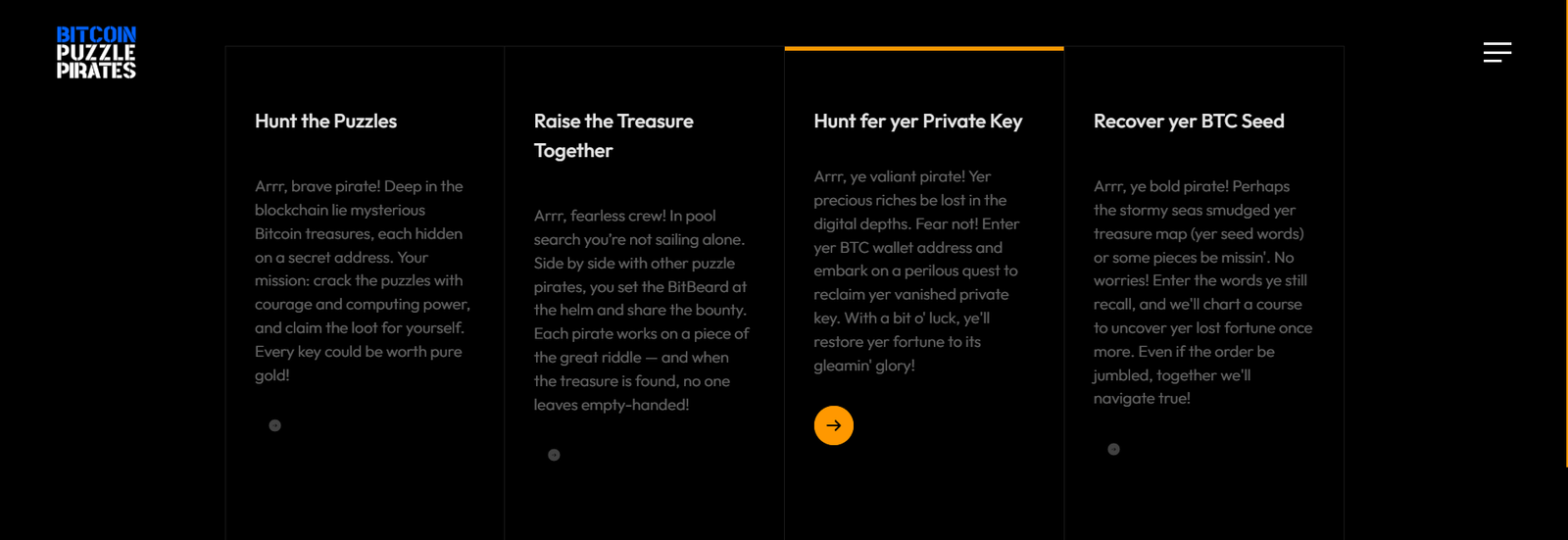
Task: Click the small arrow under Recover yer BTC Seed
Action: tap(1113, 449)
